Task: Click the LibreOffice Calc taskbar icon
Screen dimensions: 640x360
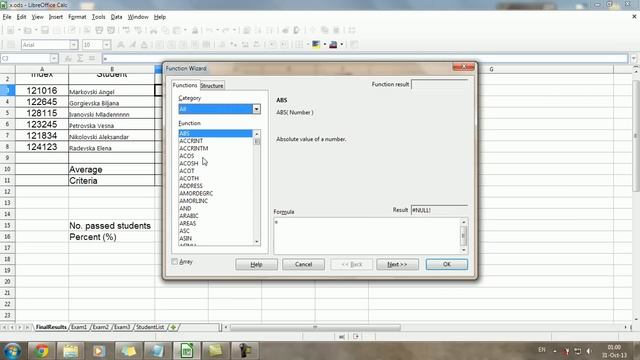Action: click(187, 351)
